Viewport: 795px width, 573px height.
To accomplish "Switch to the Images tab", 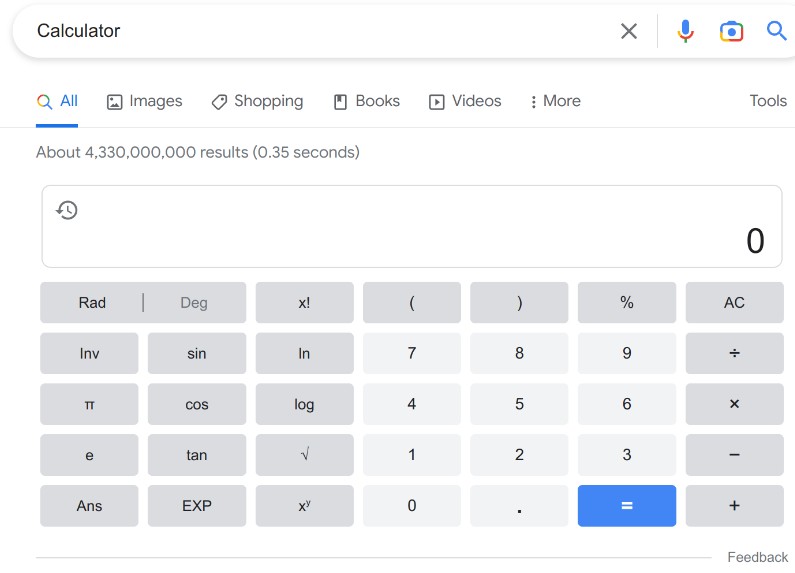I will click(144, 101).
